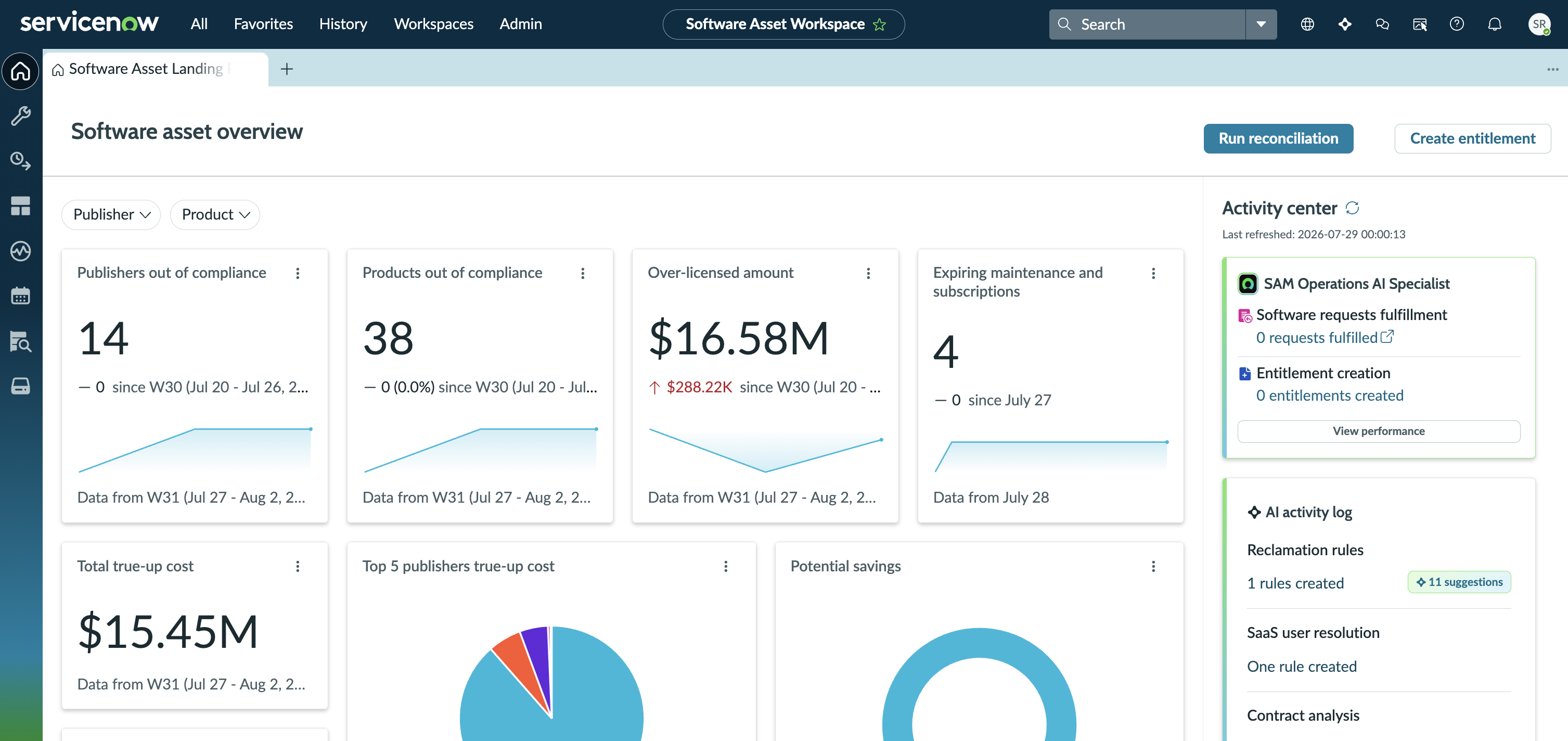Open options for Publishers out of compliance card
Viewport: 1568px width, 741px height.
[x=298, y=273]
